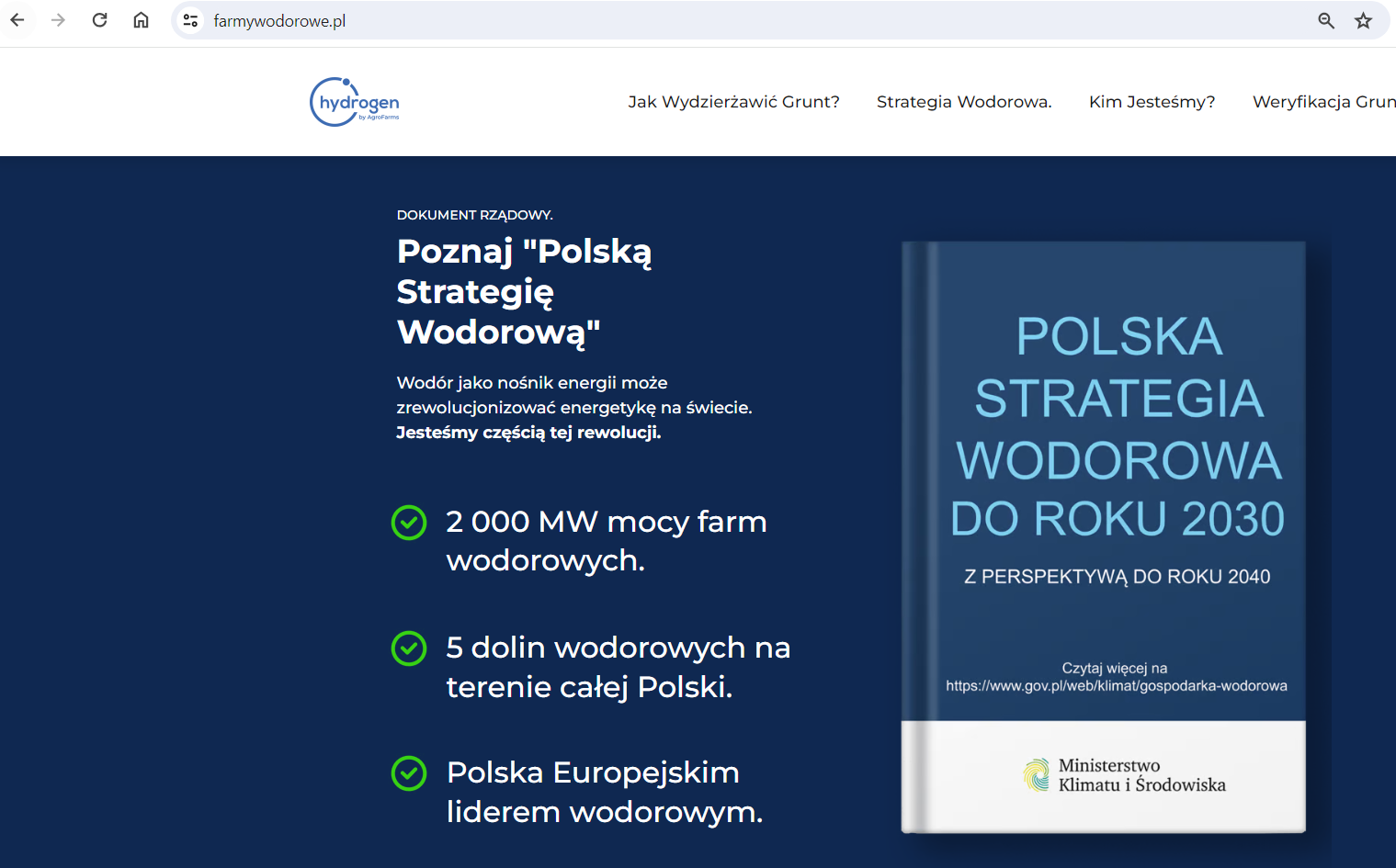Click the zoom magnifier icon in address bar
This screenshot has width=1396, height=868.
pos(1325,20)
